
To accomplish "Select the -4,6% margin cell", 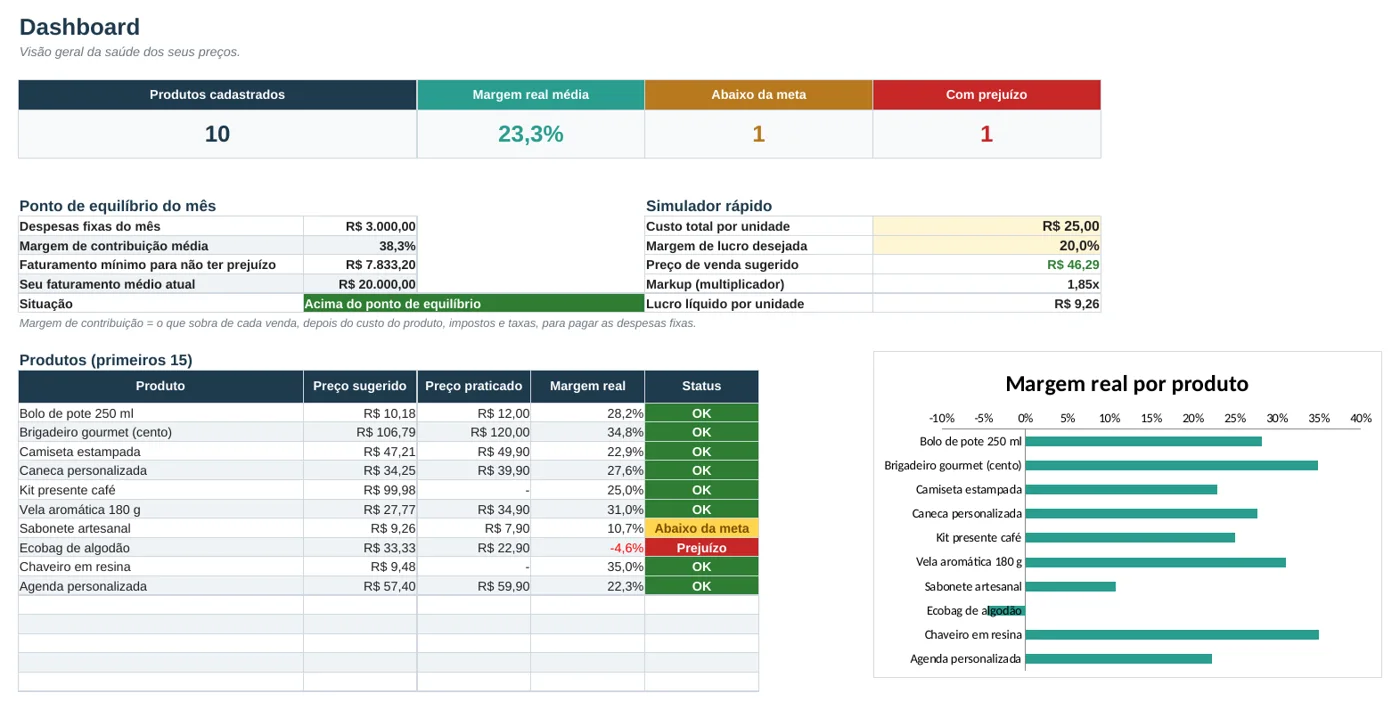I will point(588,548).
